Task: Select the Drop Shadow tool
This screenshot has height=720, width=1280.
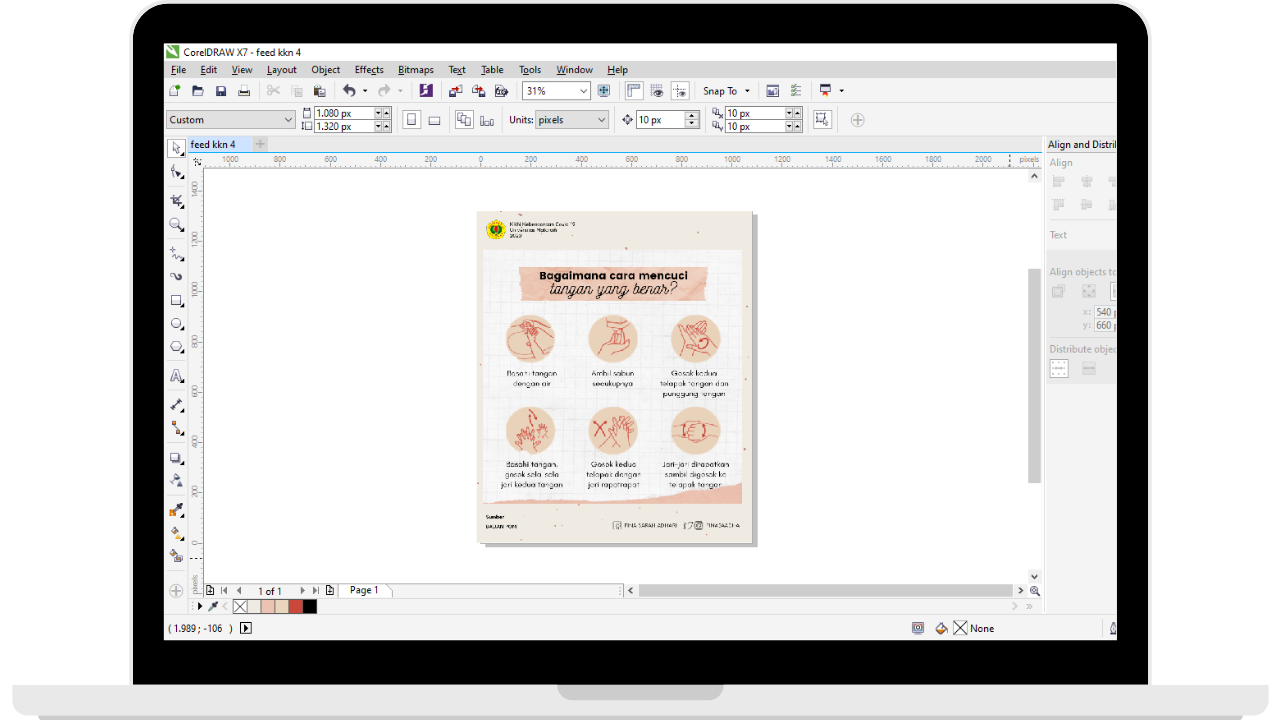Action: coord(176,458)
